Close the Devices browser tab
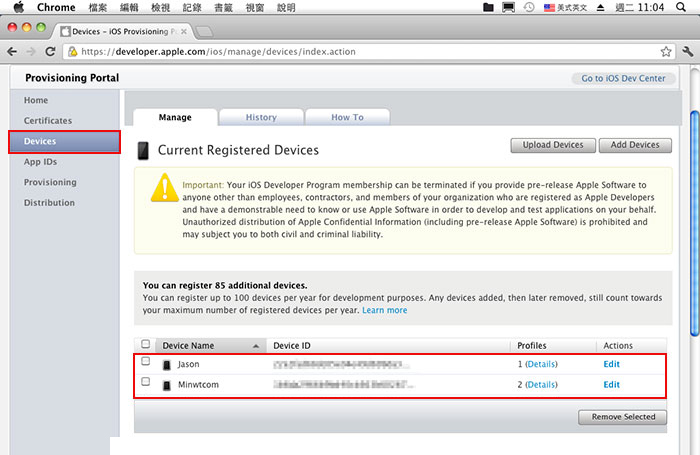Viewport: 700px width, 455px height. 183,32
